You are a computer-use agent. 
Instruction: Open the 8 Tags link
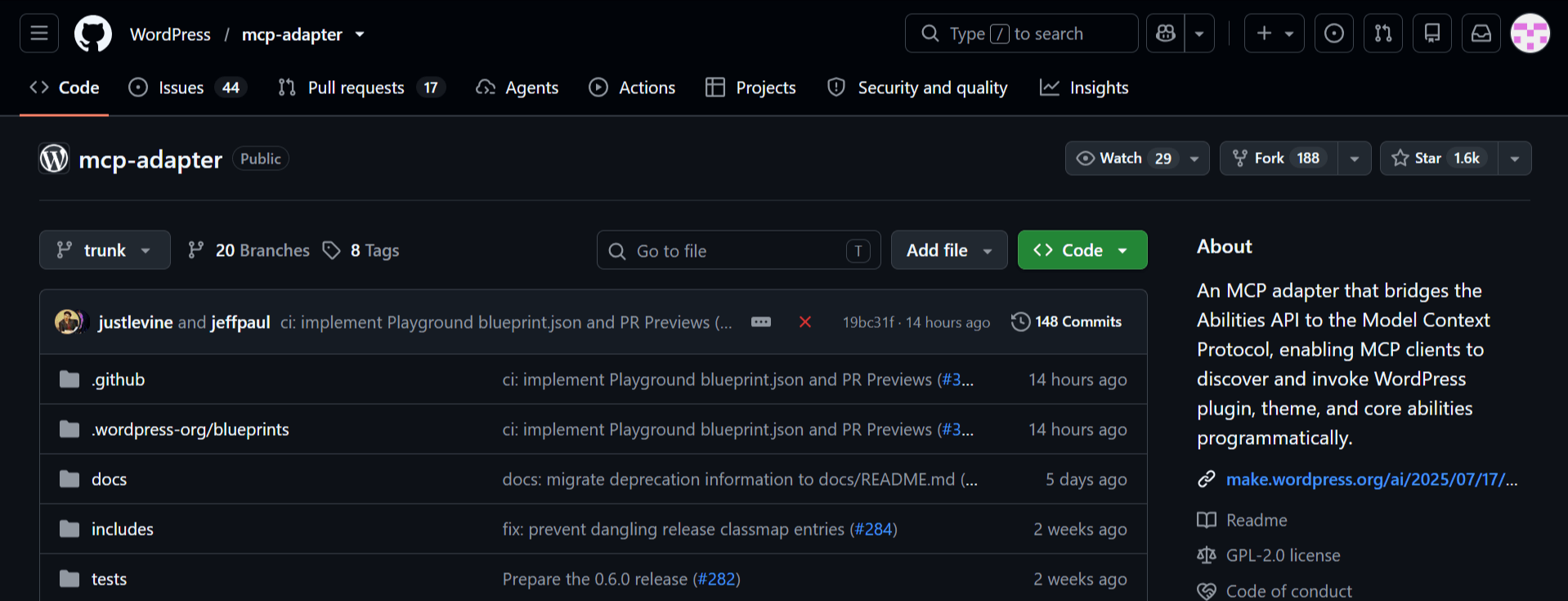(x=361, y=250)
